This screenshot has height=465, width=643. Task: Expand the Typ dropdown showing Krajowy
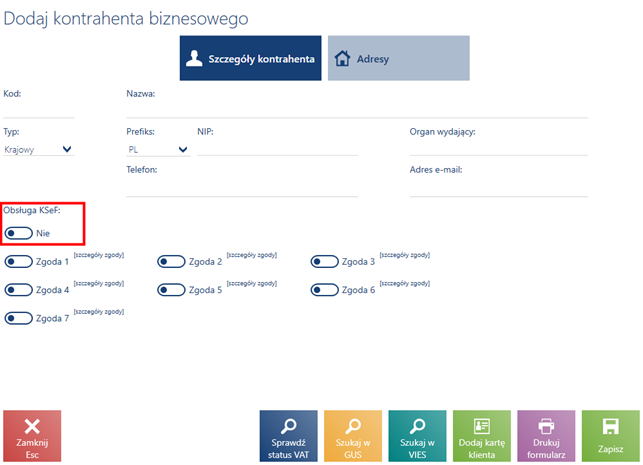(x=40, y=149)
